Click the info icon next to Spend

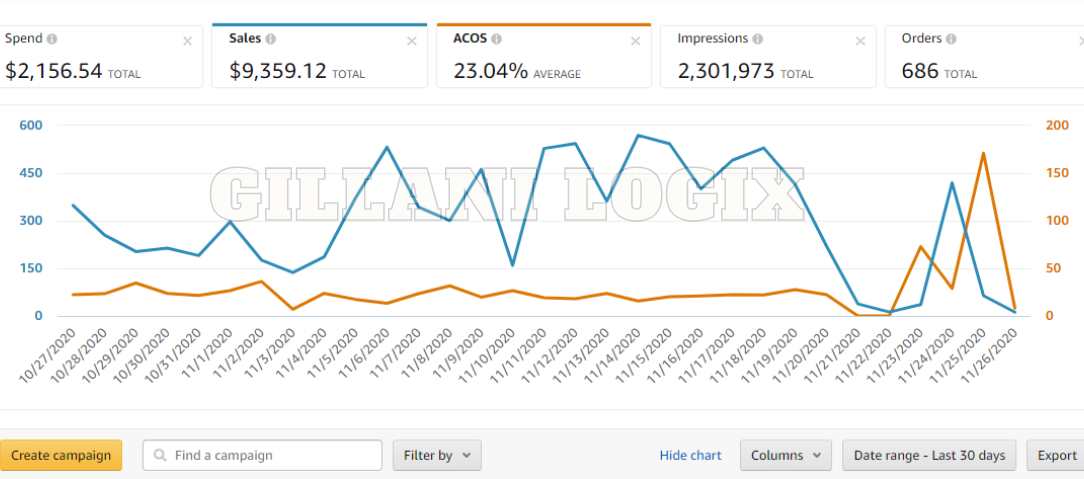52,39
